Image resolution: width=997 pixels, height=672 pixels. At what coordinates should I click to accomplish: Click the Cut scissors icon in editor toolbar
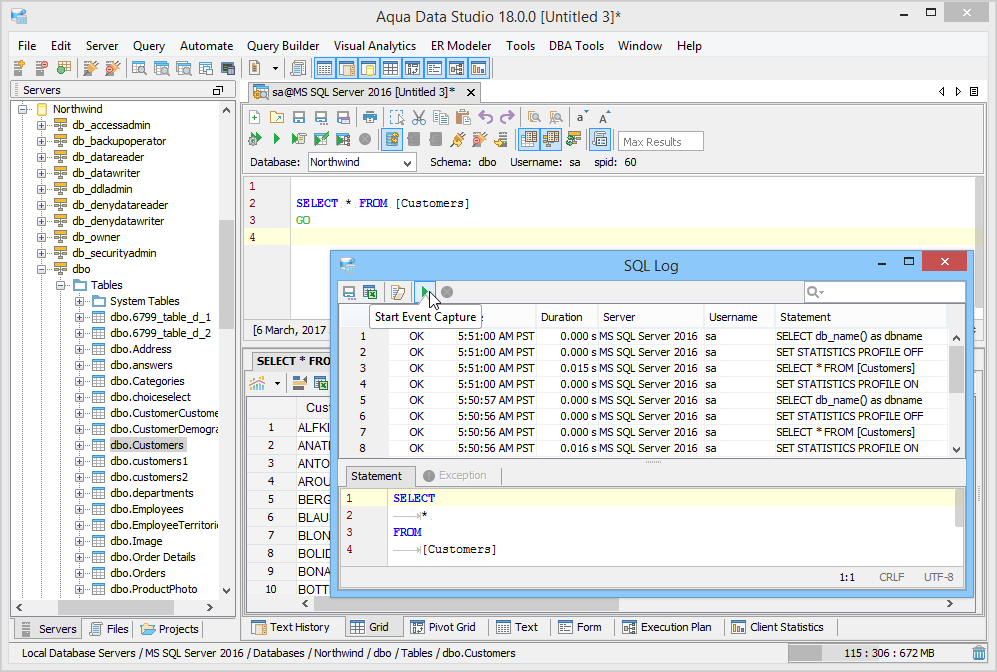coord(419,117)
